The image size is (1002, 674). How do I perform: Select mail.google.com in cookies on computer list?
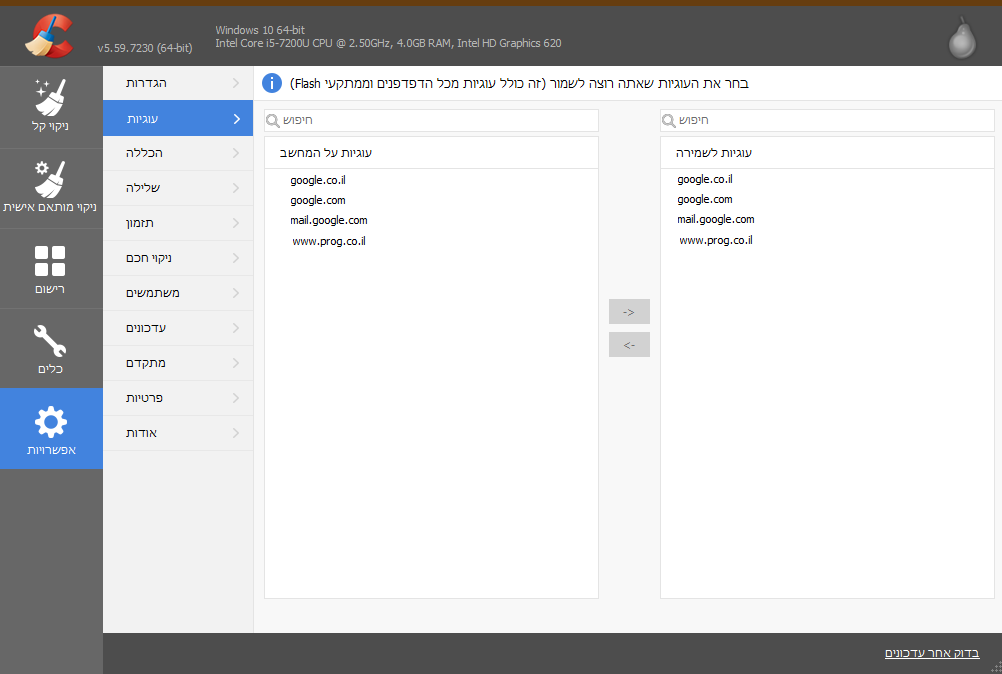tap(329, 220)
